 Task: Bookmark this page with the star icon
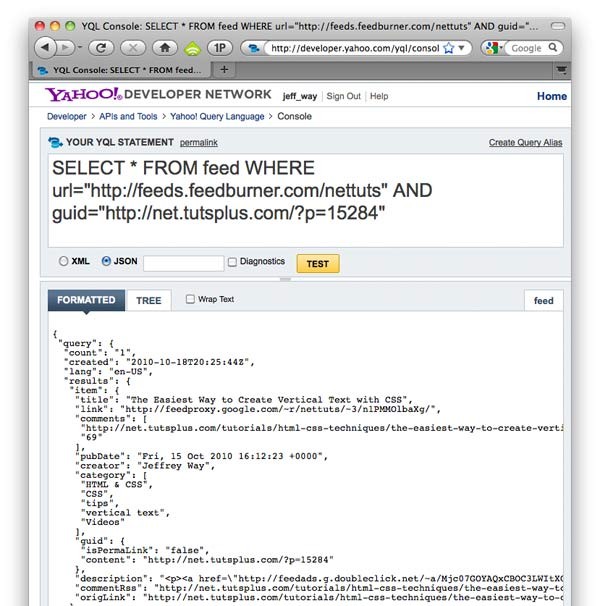pos(448,48)
